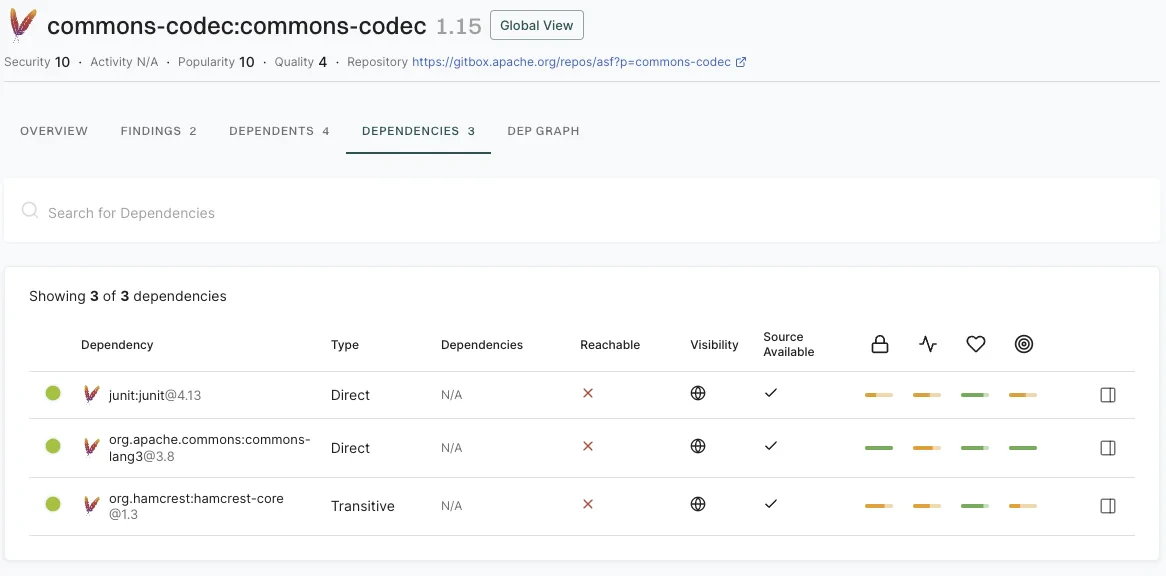This screenshot has width=1166, height=576.
Task: Click the globe visibility icon for commons-lang3
Action: [697, 446]
